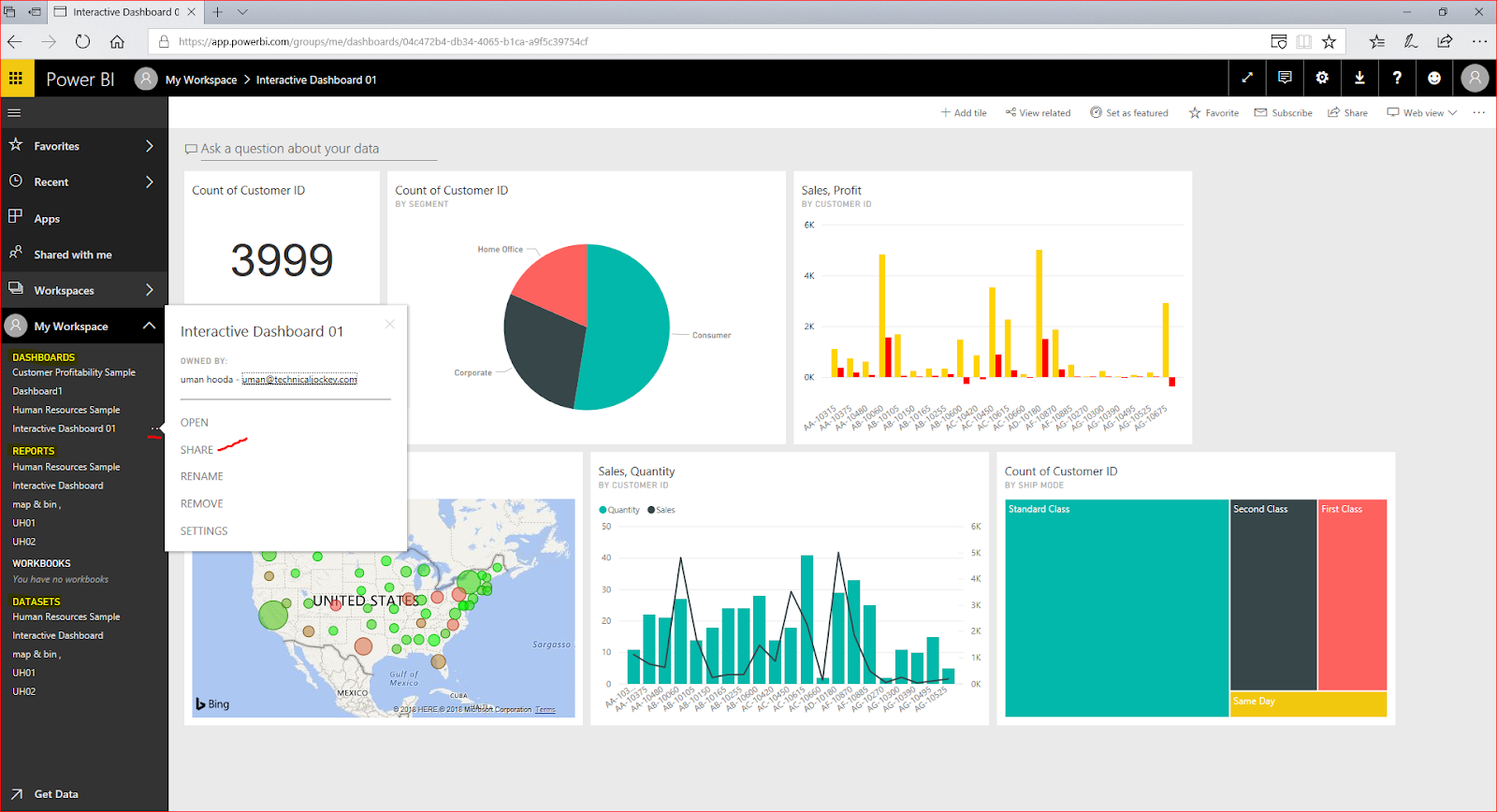Image resolution: width=1497 pixels, height=812 pixels.
Task: Click Subscribe in dashboard toolbar
Action: (x=1283, y=112)
